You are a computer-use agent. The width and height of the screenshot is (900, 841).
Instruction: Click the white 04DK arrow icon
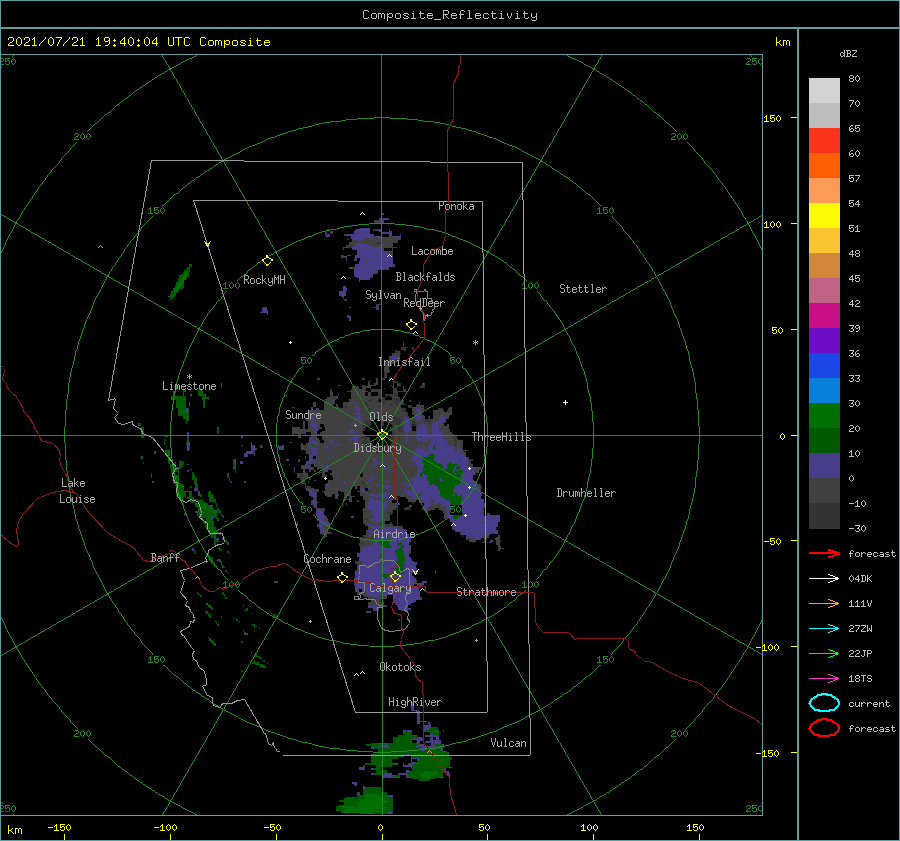[824, 579]
